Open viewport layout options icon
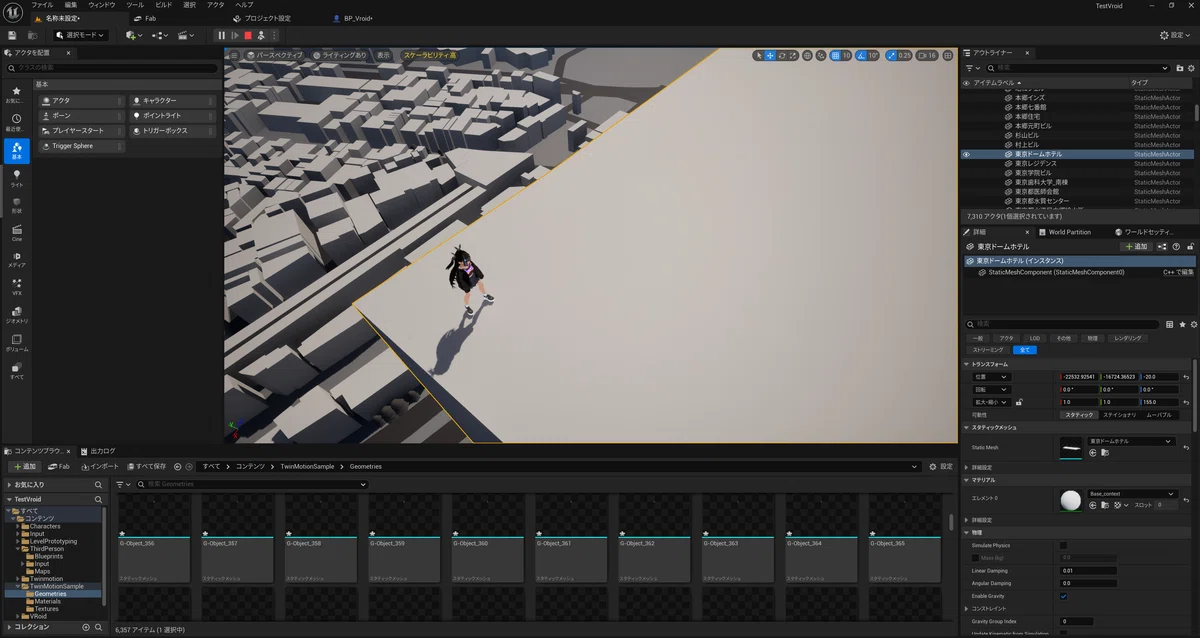1200x638 pixels. [948, 55]
